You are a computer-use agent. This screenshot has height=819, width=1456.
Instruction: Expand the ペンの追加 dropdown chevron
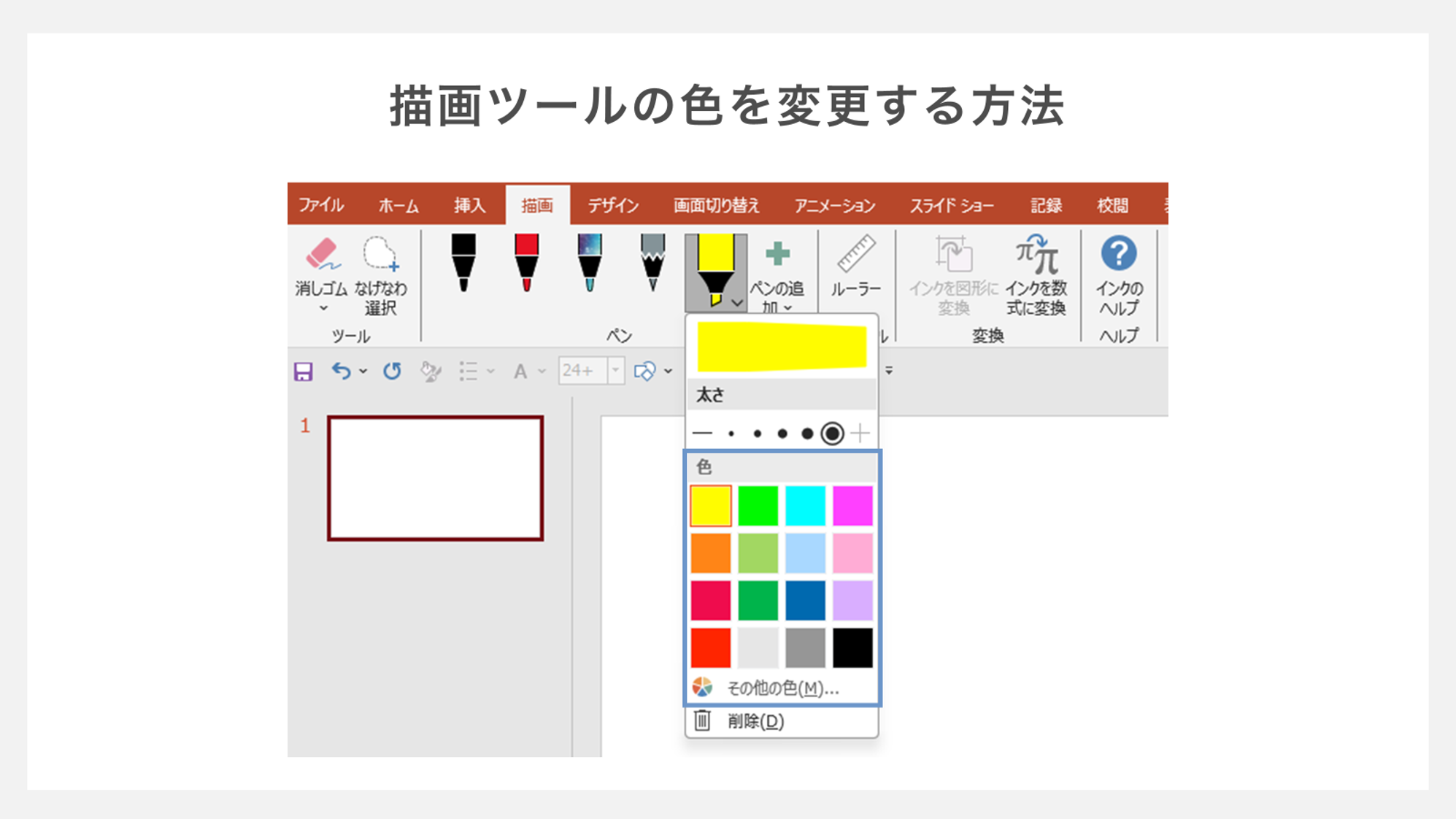coord(788,308)
